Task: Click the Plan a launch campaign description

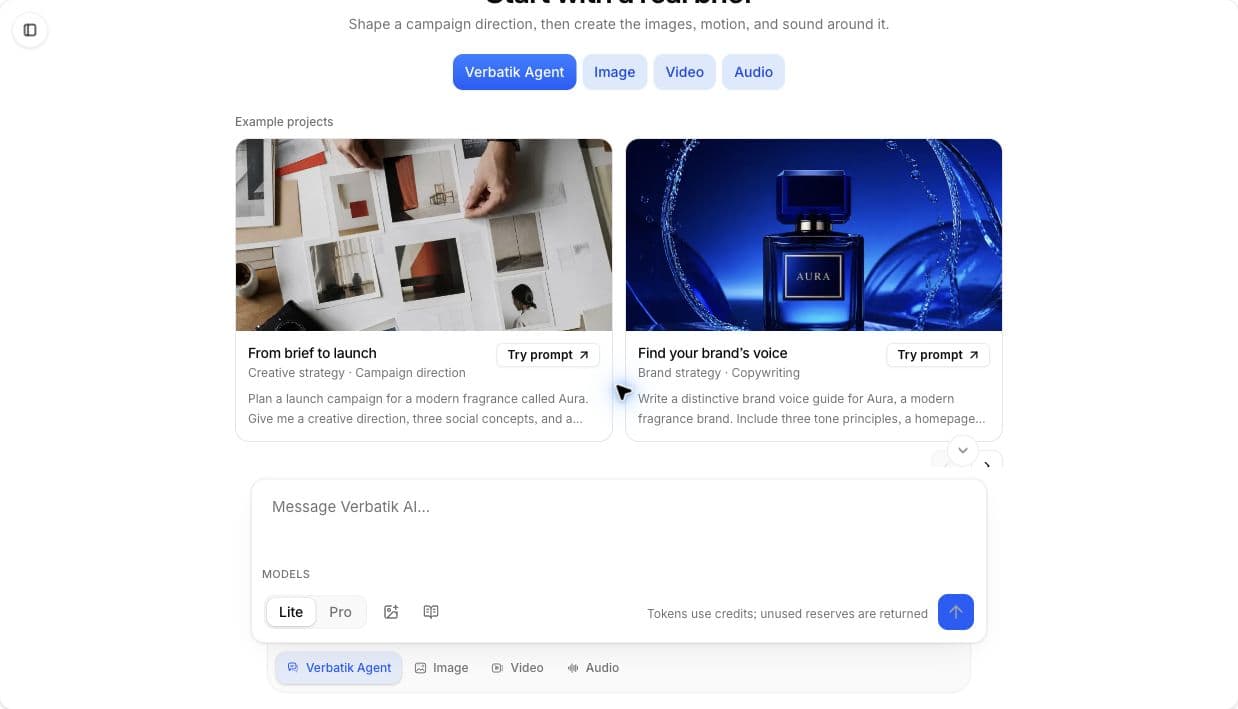Action: click(418, 409)
